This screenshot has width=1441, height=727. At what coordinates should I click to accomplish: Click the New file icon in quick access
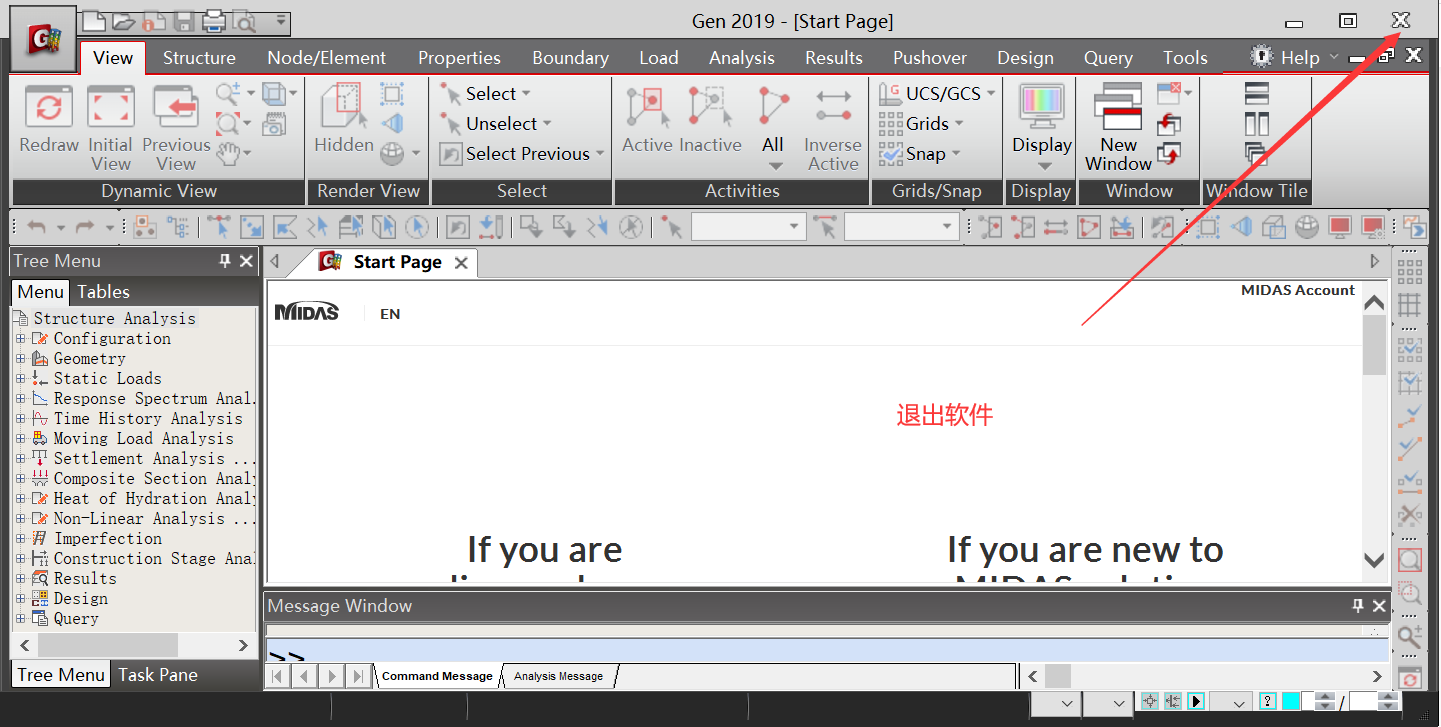(93, 20)
